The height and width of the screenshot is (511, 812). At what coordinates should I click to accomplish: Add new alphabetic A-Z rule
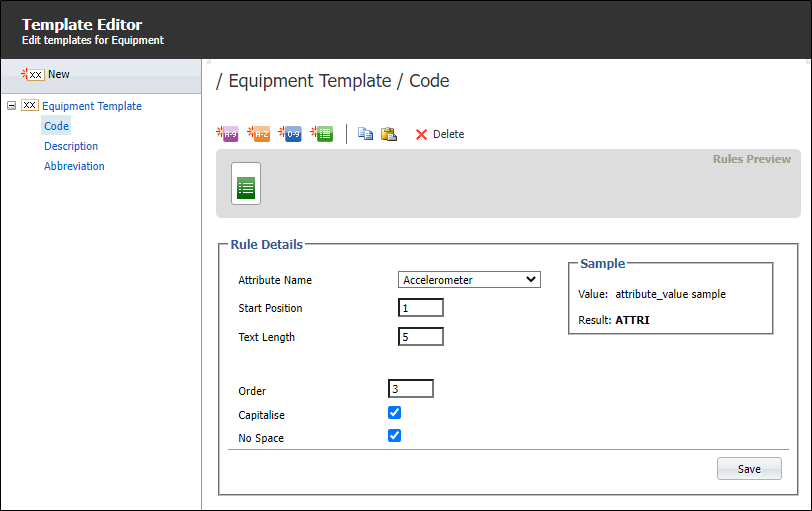[258, 134]
